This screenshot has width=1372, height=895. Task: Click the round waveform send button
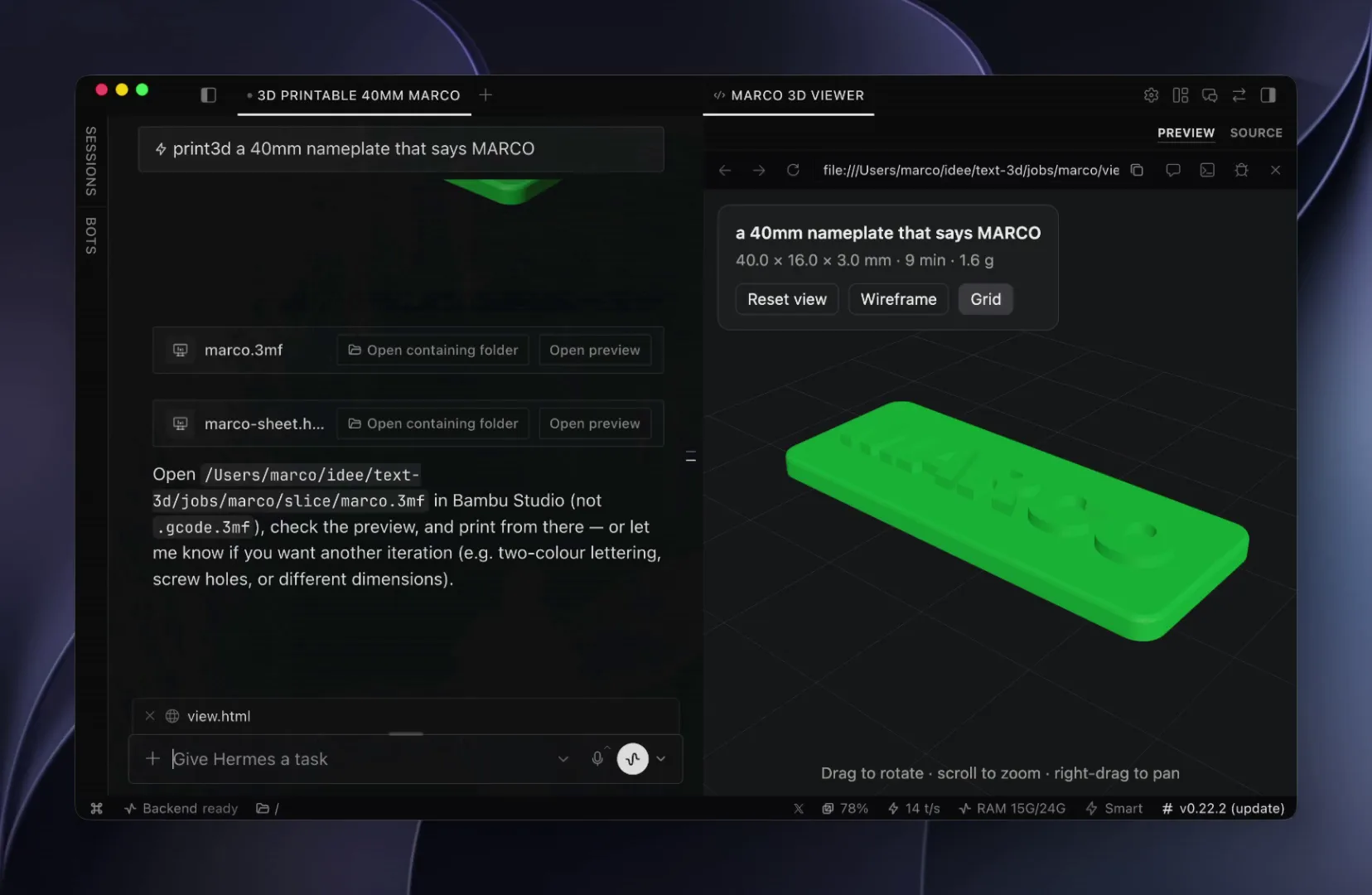coord(633,758)
